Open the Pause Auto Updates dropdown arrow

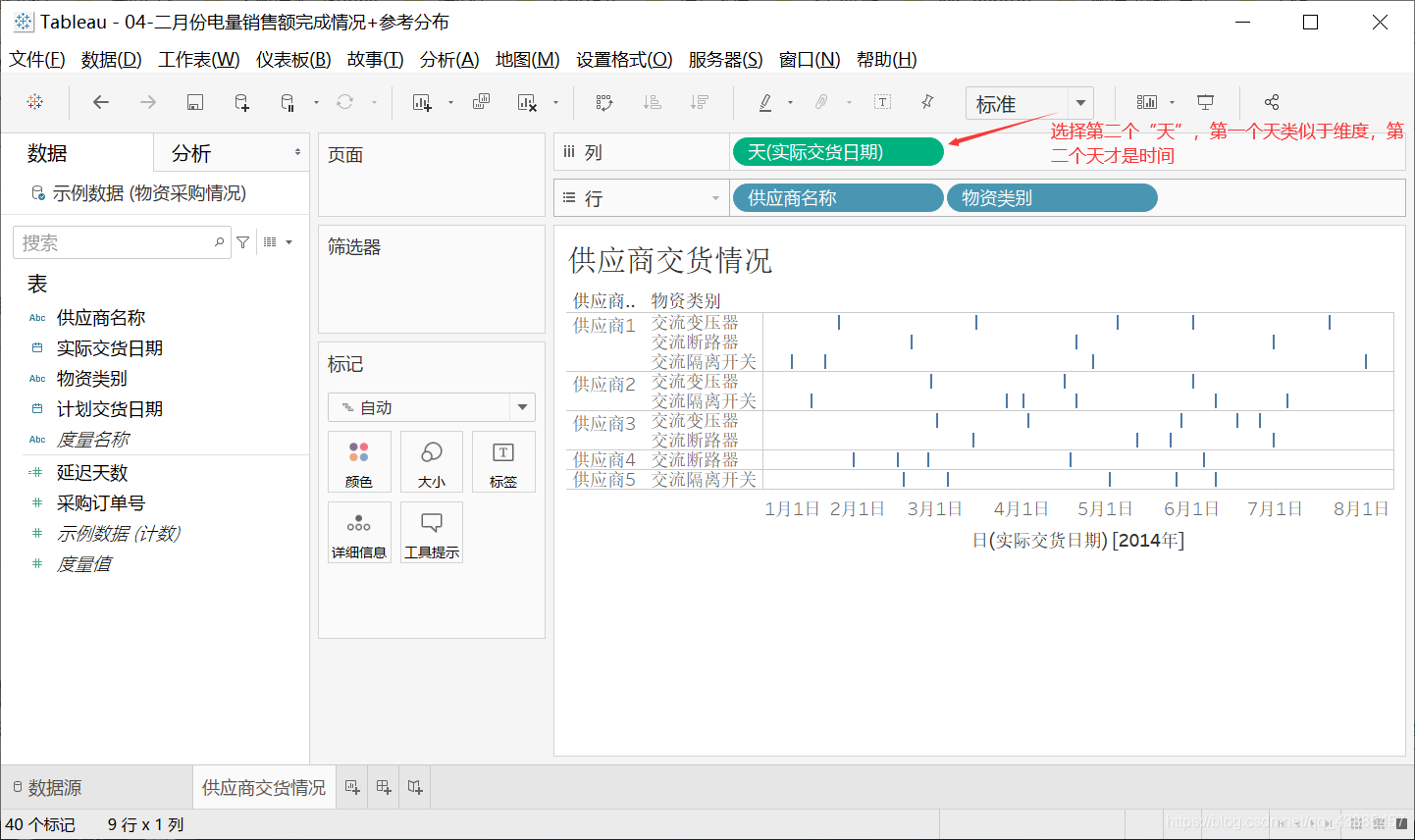(x=316, y=102)
